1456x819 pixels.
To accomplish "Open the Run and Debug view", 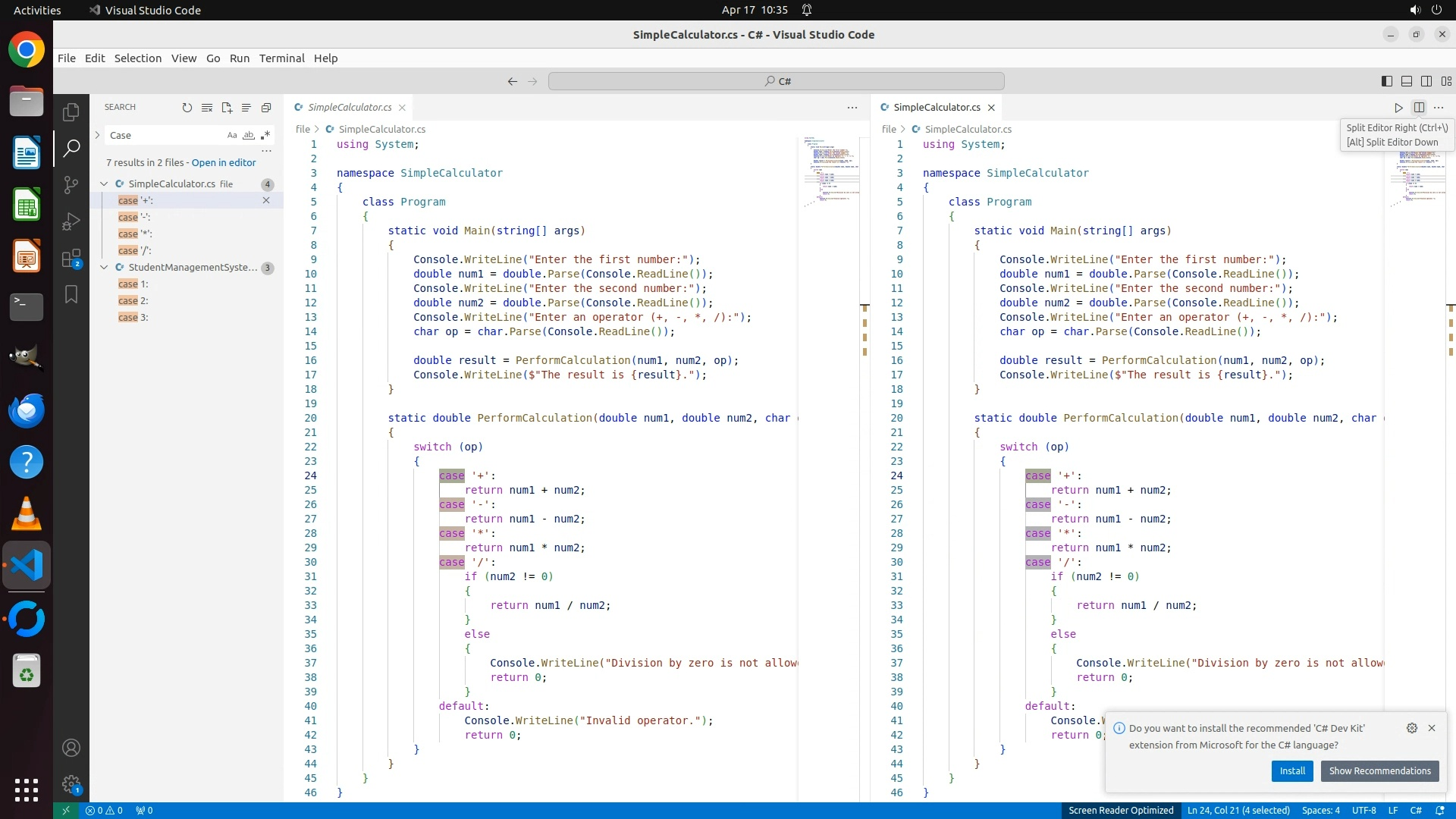I will coord(71,221).
